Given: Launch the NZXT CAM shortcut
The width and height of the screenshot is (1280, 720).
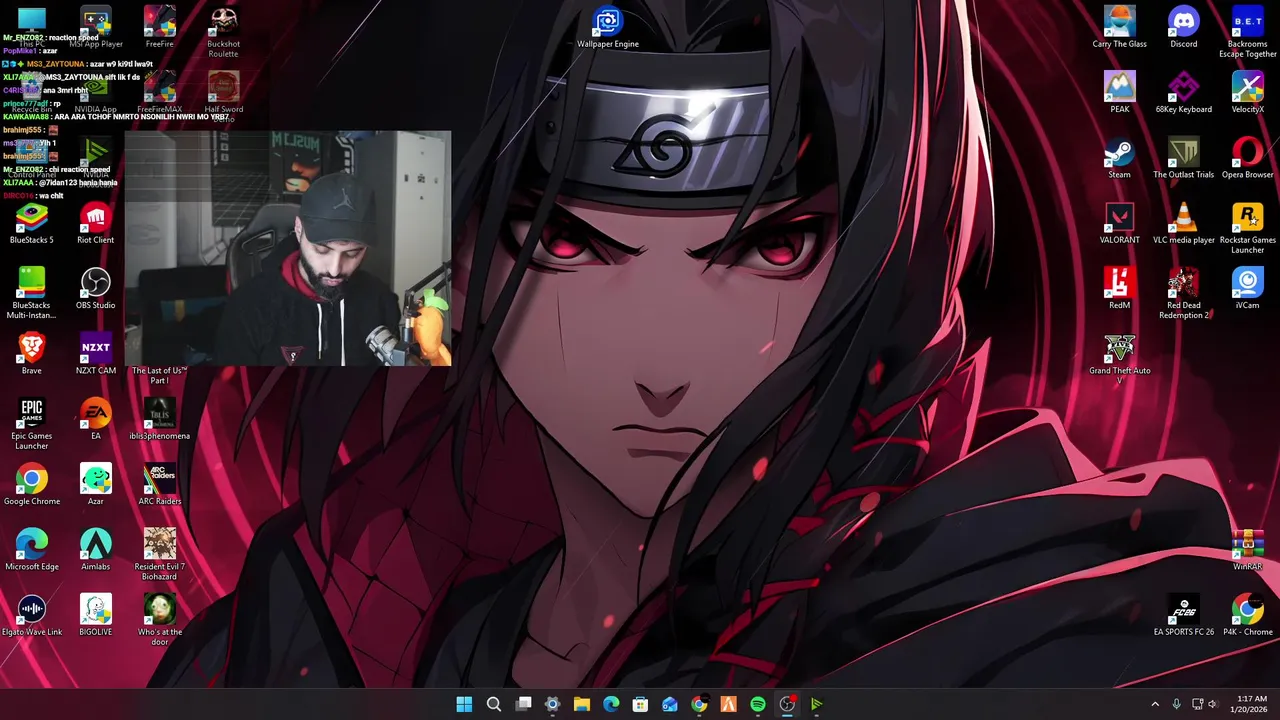Looking at the screenshot, I should point(96,355).
